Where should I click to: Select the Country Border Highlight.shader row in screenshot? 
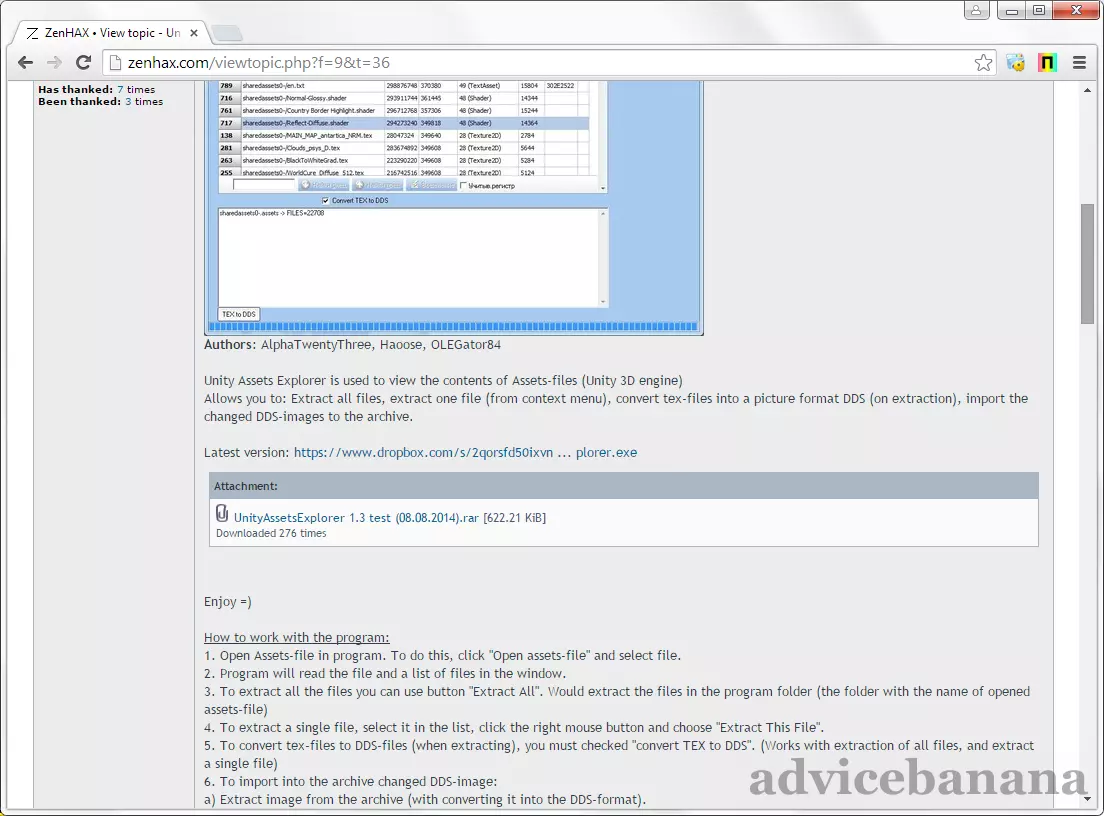(x=403, y=111)
